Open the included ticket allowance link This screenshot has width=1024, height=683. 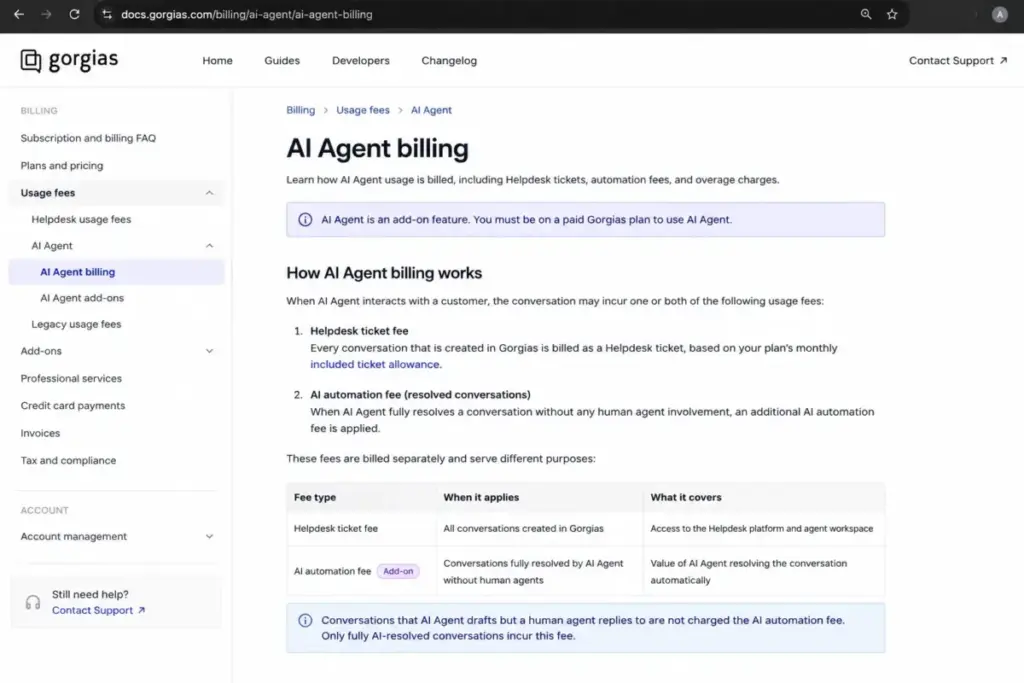tap(375, 364)
